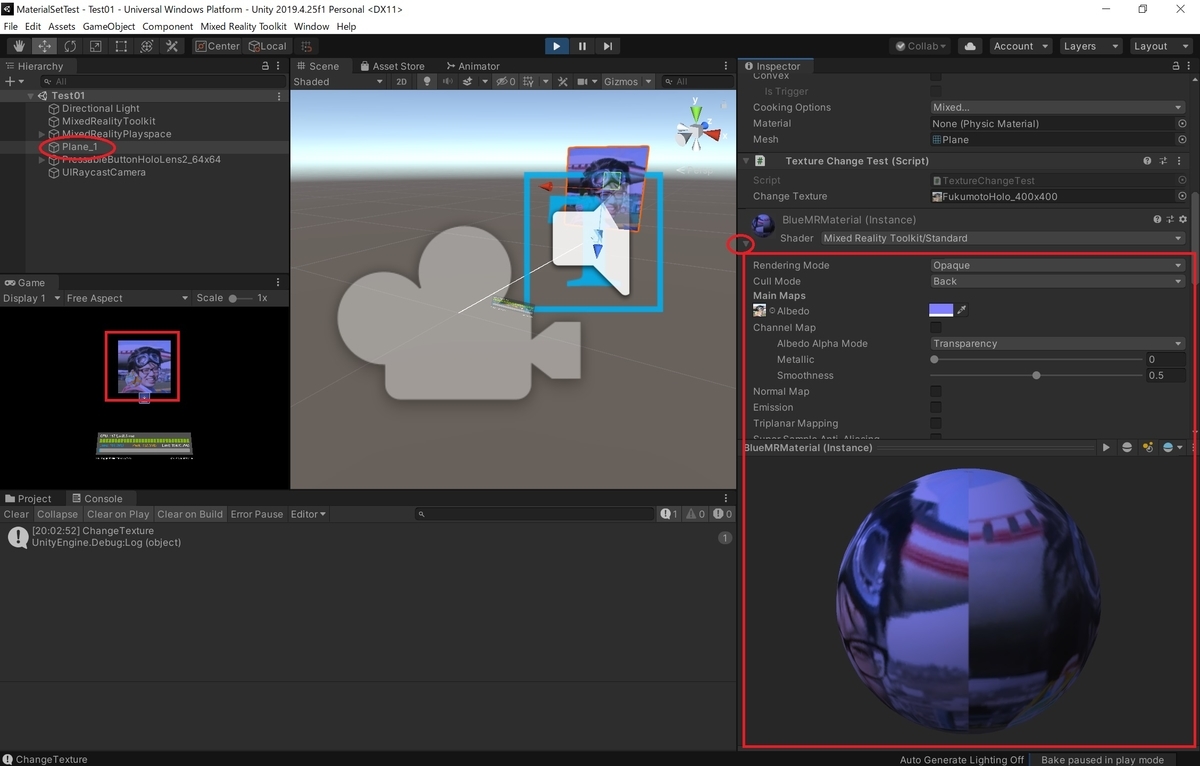Toggle scene lighting bulb icon
Image resolution: width=1200 pixels, height=766 pixels.
[x=427, y=82]
